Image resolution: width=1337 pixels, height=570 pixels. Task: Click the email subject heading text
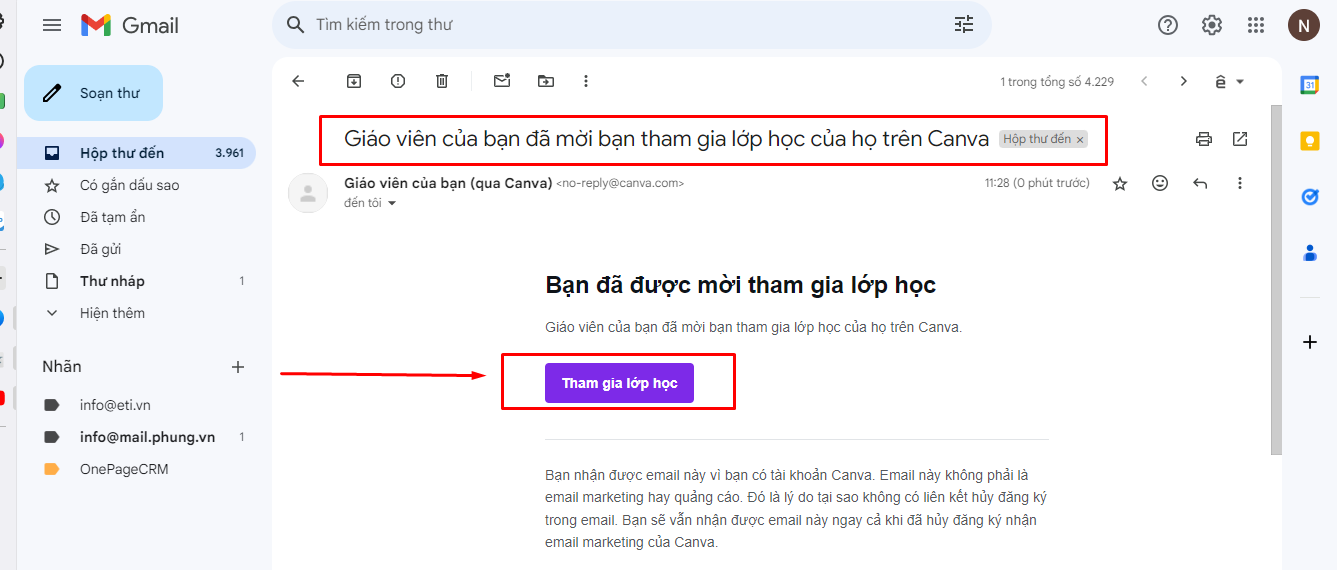[x=666, y=139]
